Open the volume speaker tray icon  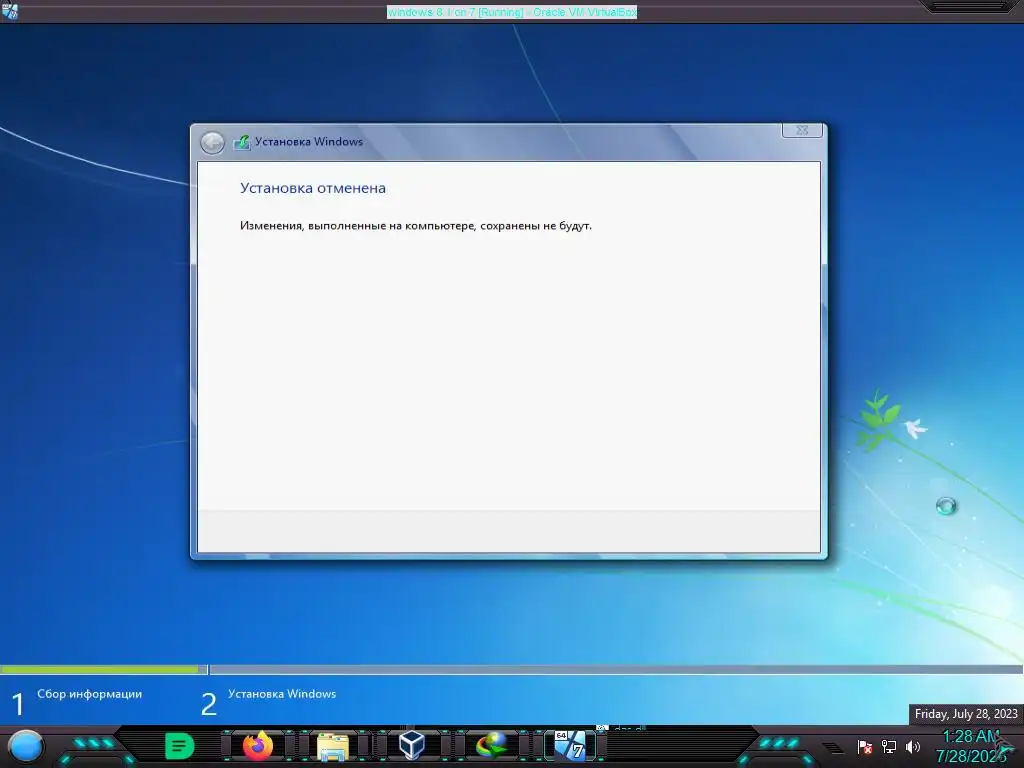[x=912, y=746]
